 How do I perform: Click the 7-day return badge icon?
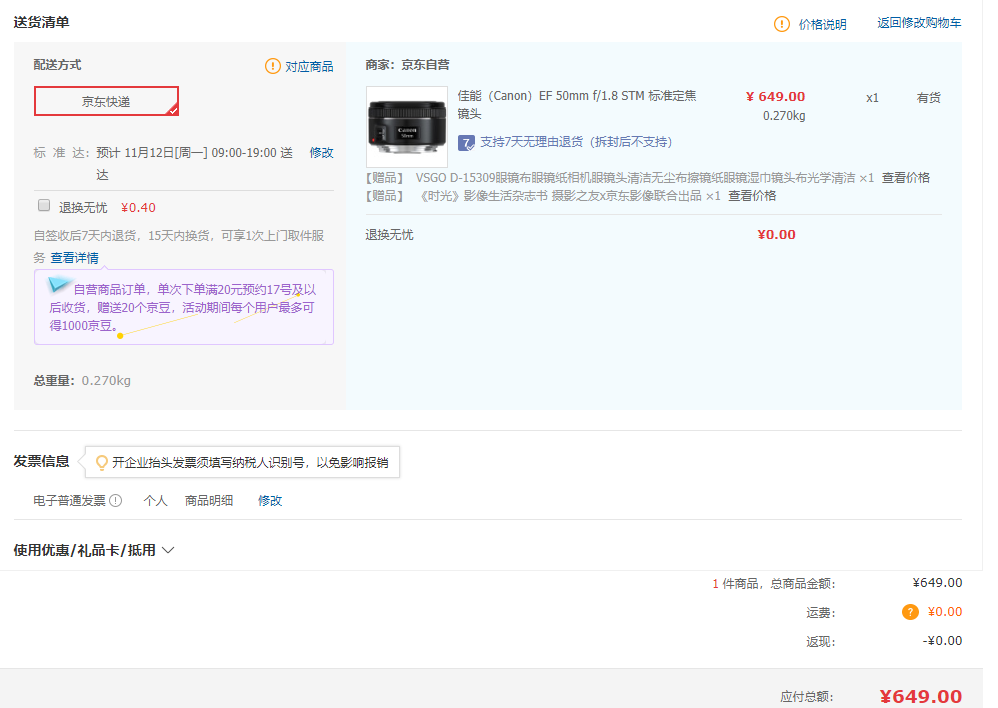466,142
